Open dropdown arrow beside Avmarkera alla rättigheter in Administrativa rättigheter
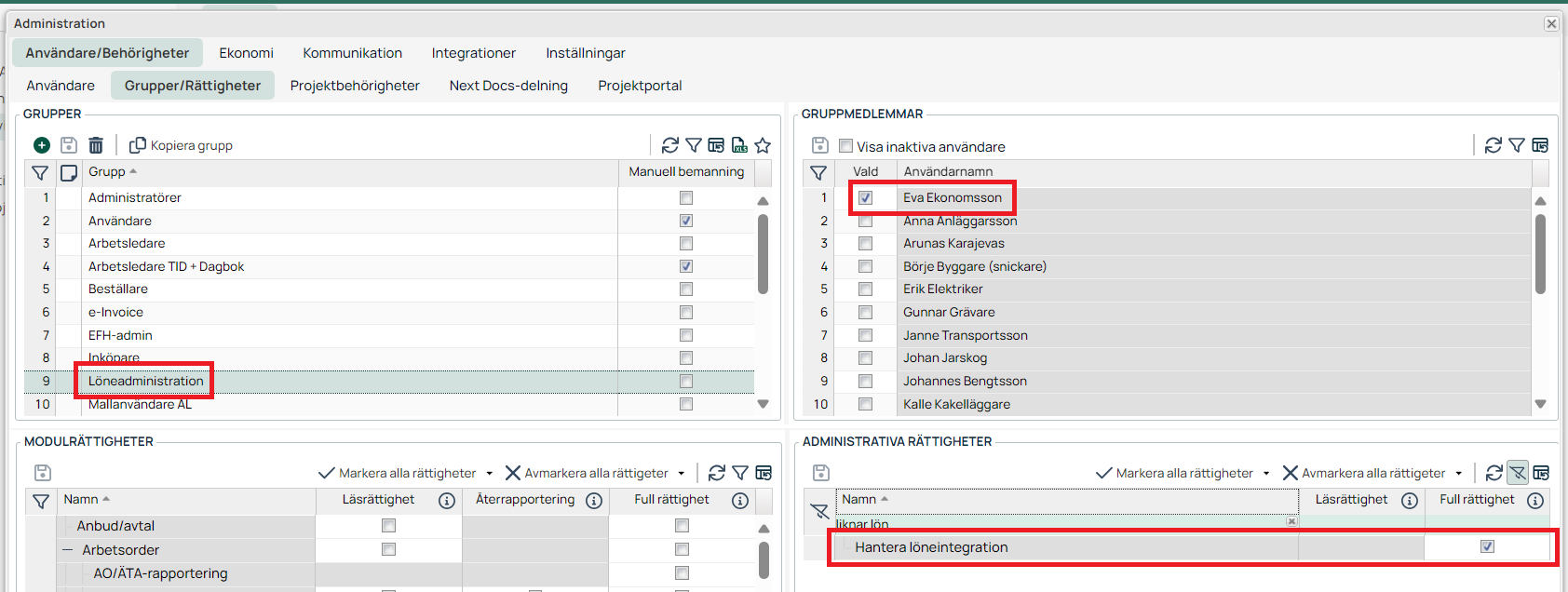 [1459, 474]
